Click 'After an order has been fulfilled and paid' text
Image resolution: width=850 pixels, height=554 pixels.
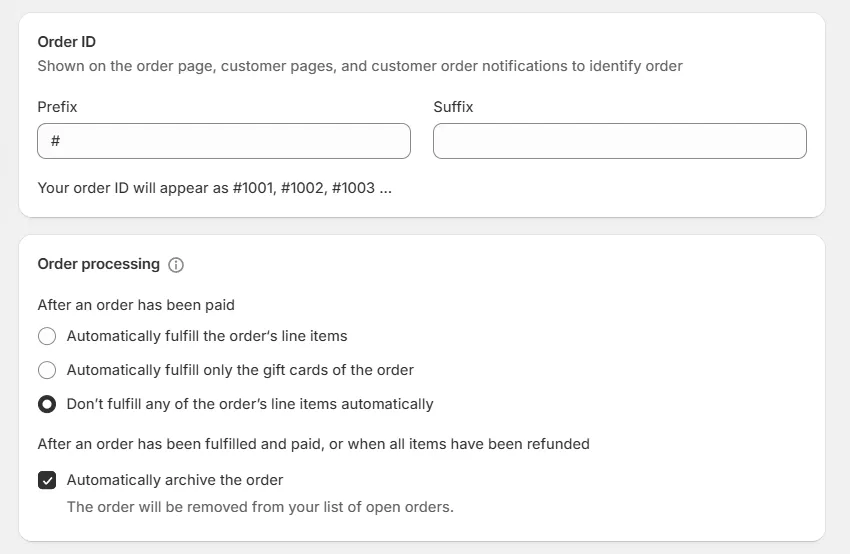[313, 444]
